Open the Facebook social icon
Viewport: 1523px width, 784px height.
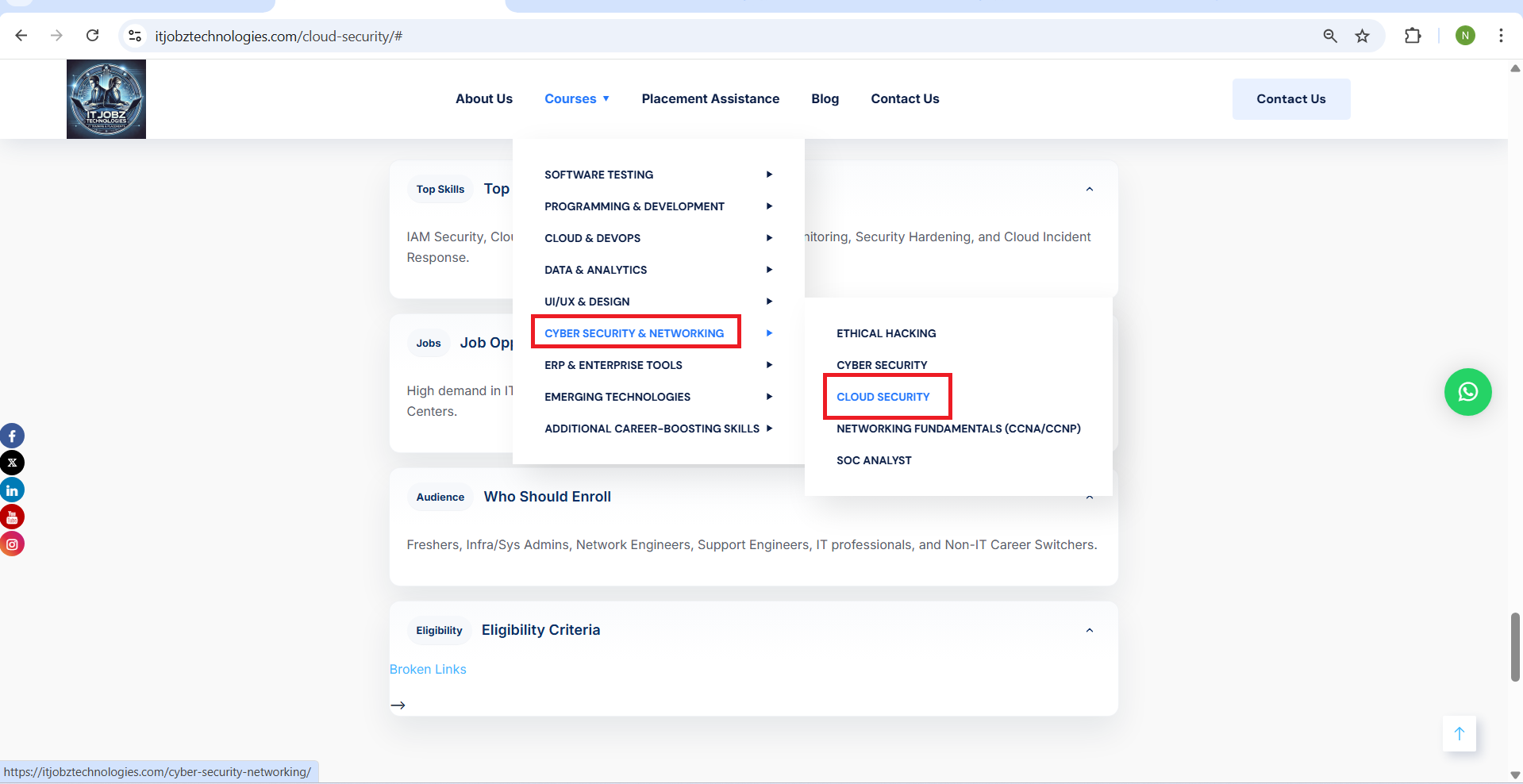[12, 436]
